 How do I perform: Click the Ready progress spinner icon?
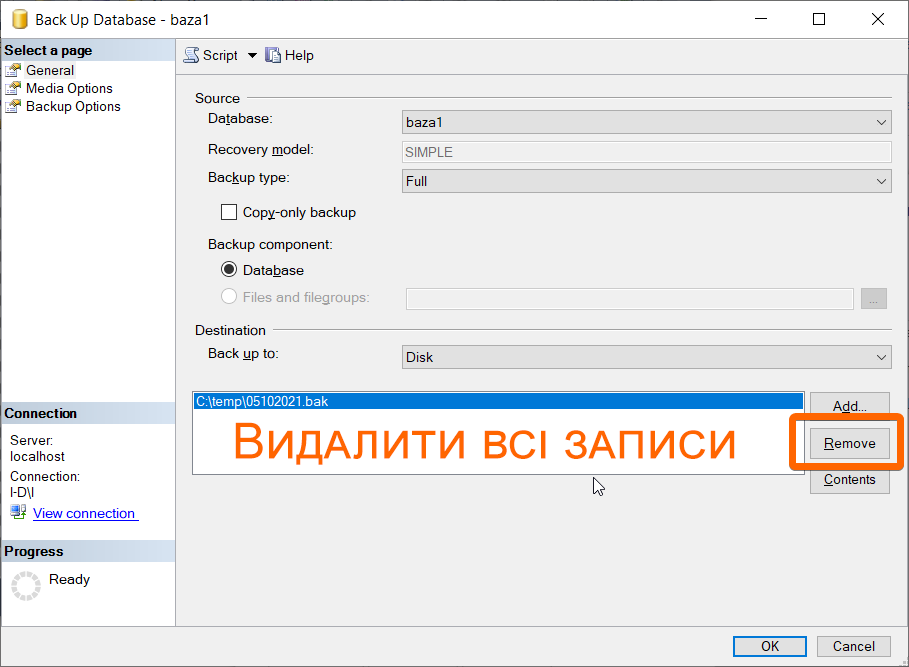[x=26, y=586]
